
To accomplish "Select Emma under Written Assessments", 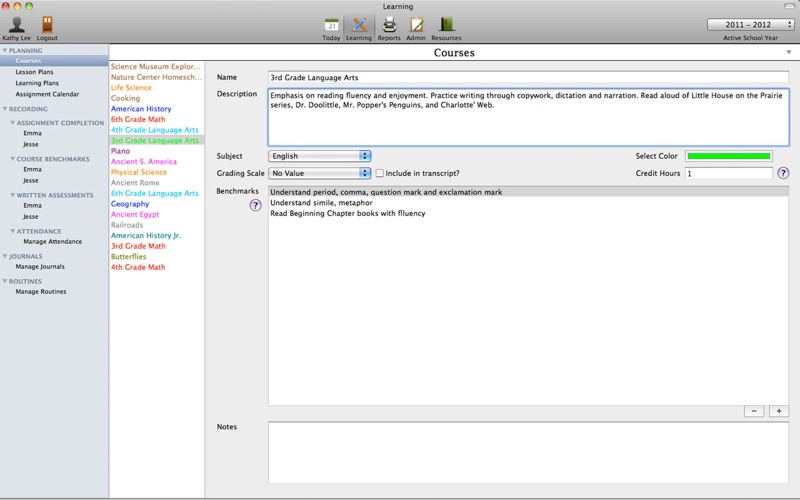I will coord(32,206).
